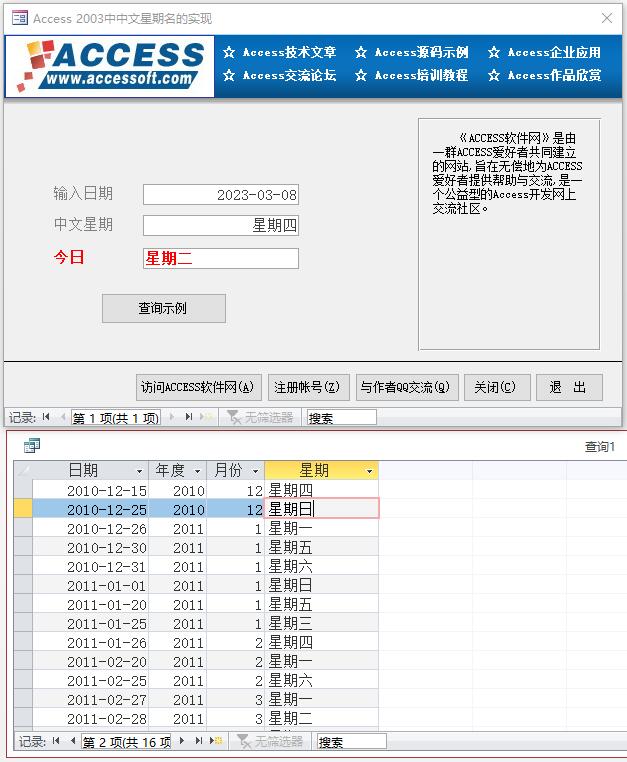Click the date cell 2010-12-30
627x762 pixels.
coord(90,547)
